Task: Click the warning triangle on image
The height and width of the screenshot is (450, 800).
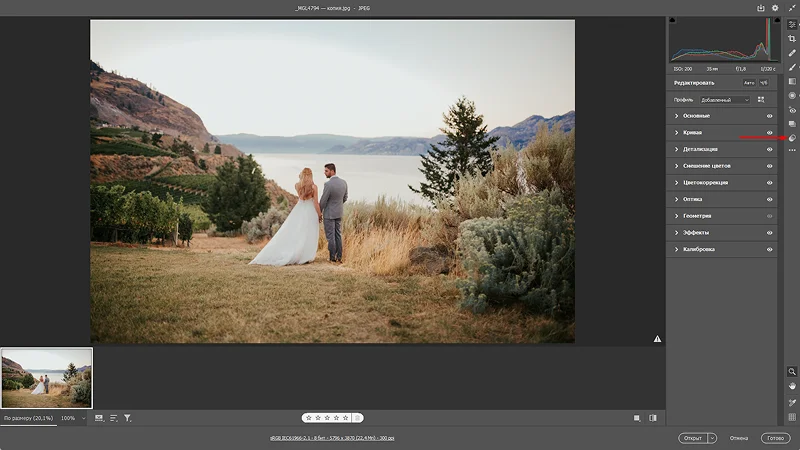Action: coord(657,339)
